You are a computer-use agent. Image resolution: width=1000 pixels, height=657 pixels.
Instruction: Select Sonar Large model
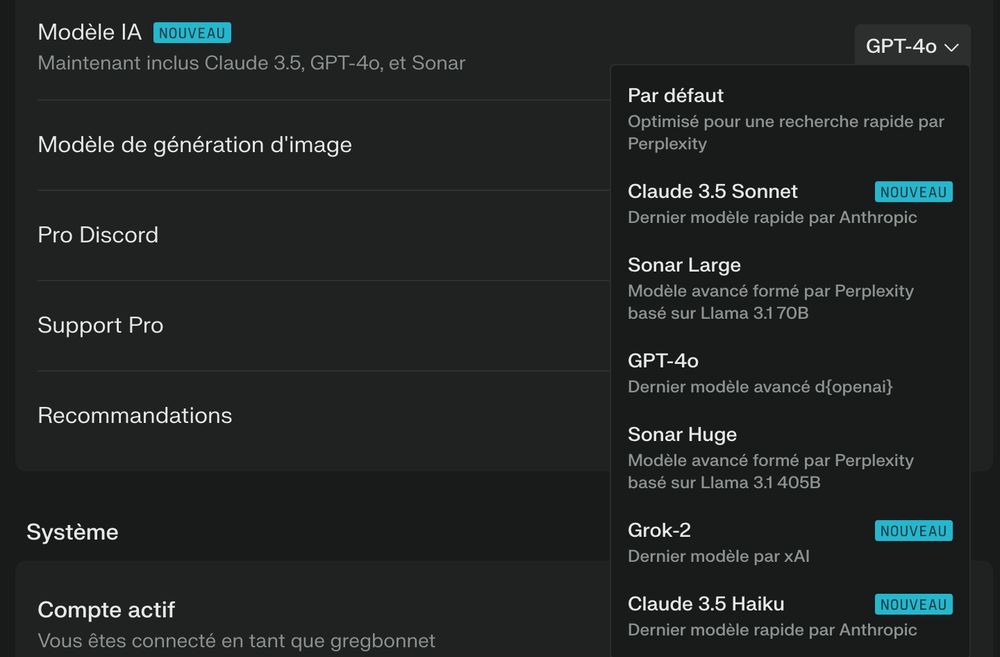(x=790, y=288)
